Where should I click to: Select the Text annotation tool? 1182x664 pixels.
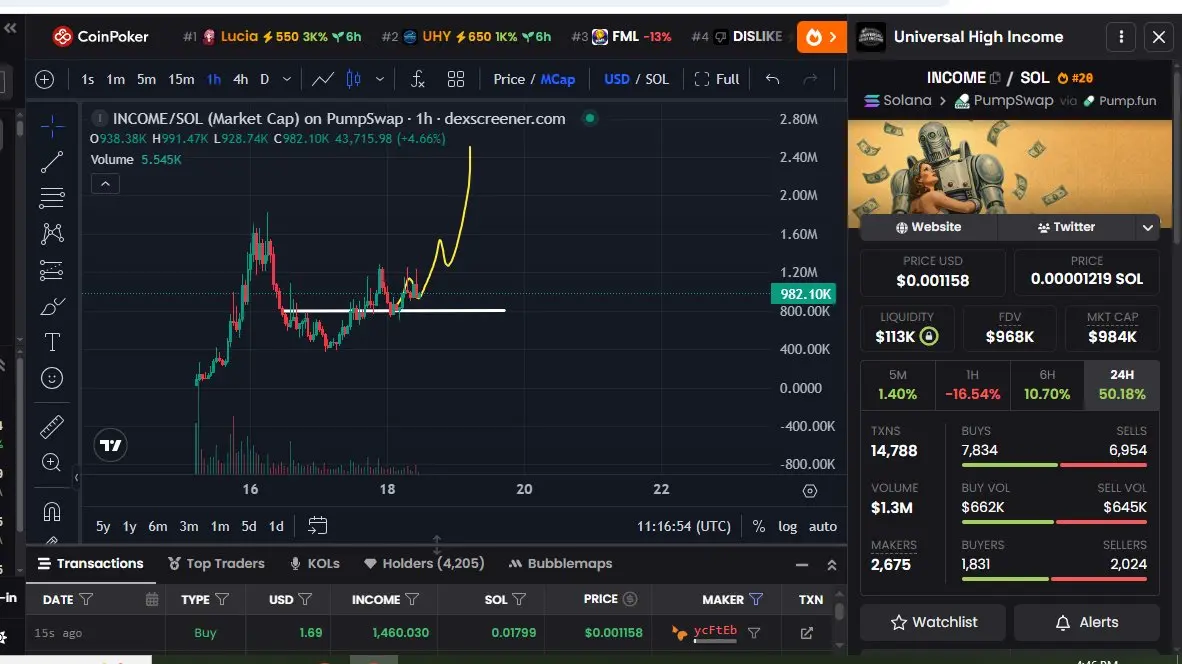tap(52, 342)
